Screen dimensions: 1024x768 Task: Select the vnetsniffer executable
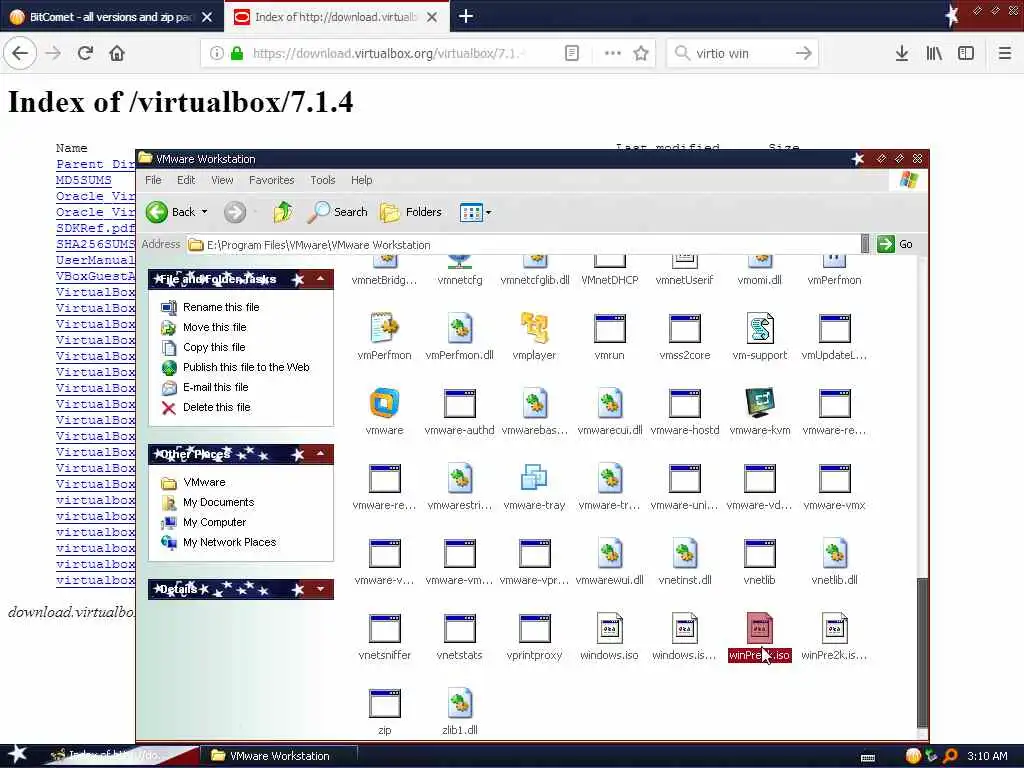tap(384, 628)
